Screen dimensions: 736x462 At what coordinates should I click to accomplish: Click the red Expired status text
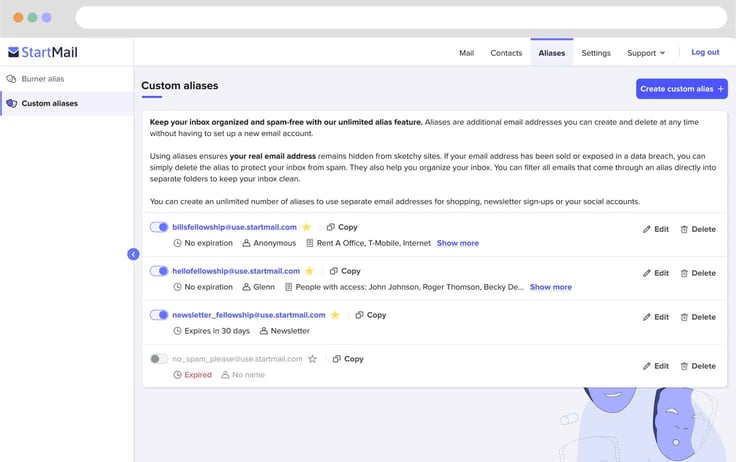198,375
